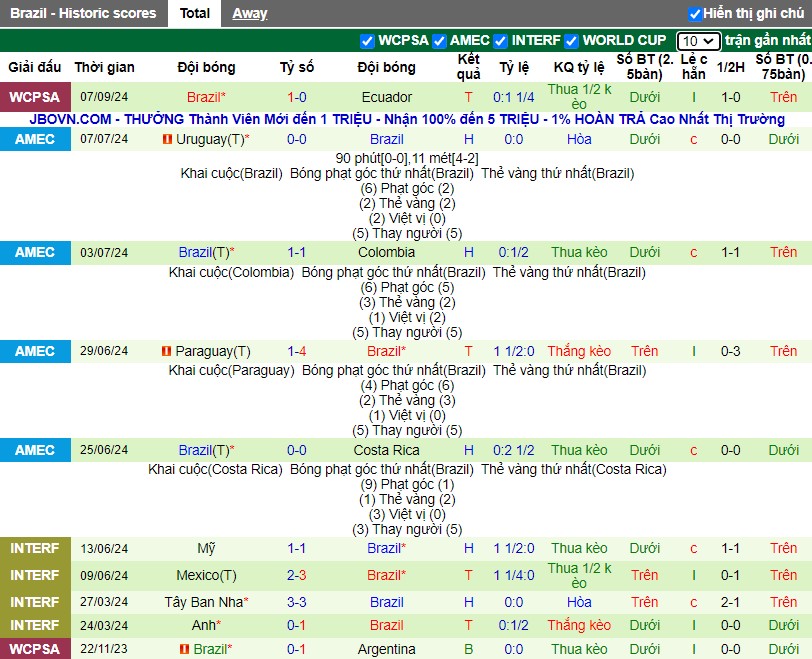Uncheck the WCPSA filter checkbox
This screenshot has width=812, height=659.
pyautogui.click(x=367, y=41)
